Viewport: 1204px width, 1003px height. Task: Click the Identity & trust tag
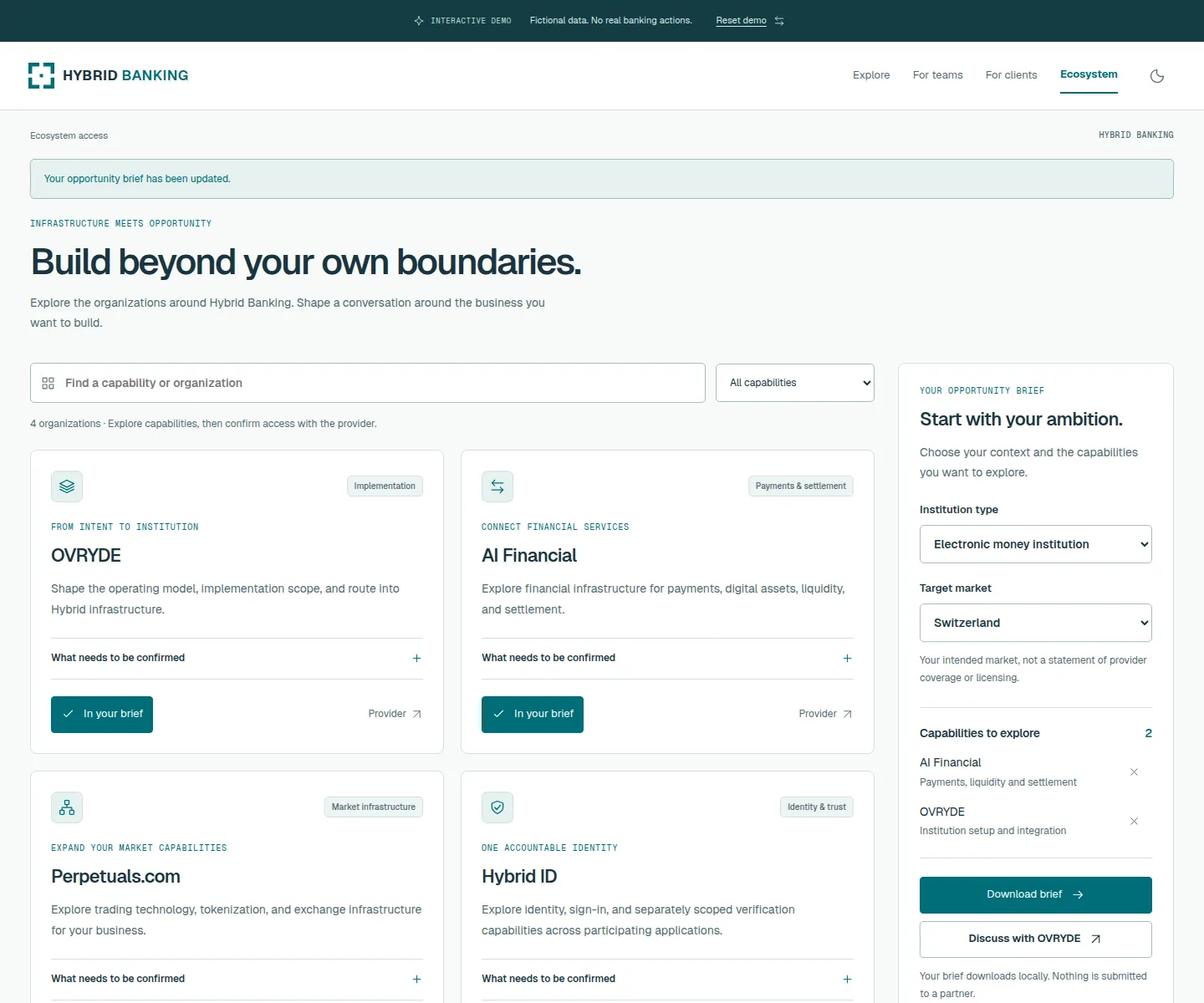click(817, 807)
